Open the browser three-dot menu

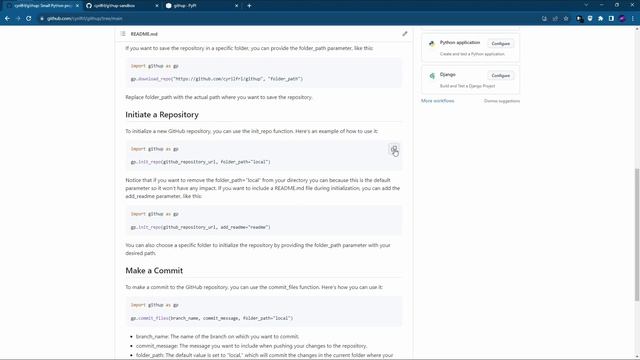click(x=633, y=18)
